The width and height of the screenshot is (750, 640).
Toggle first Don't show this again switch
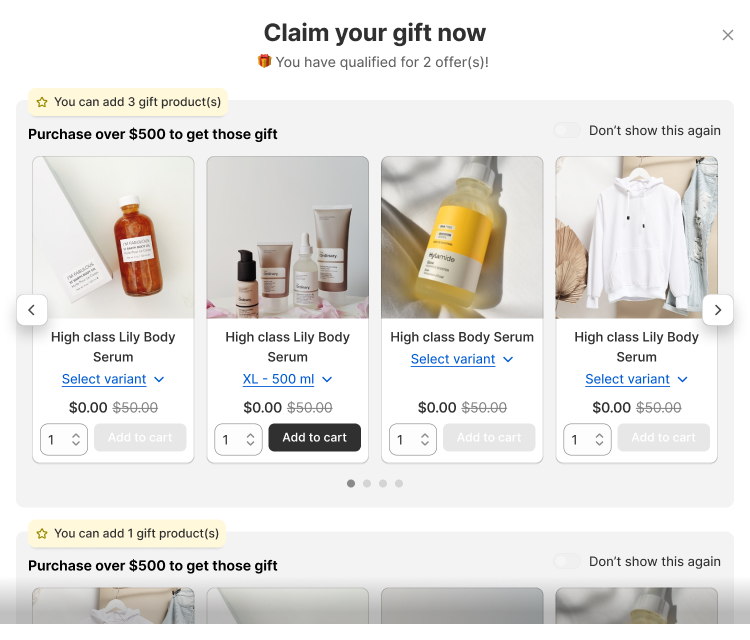tap(567, 130)
